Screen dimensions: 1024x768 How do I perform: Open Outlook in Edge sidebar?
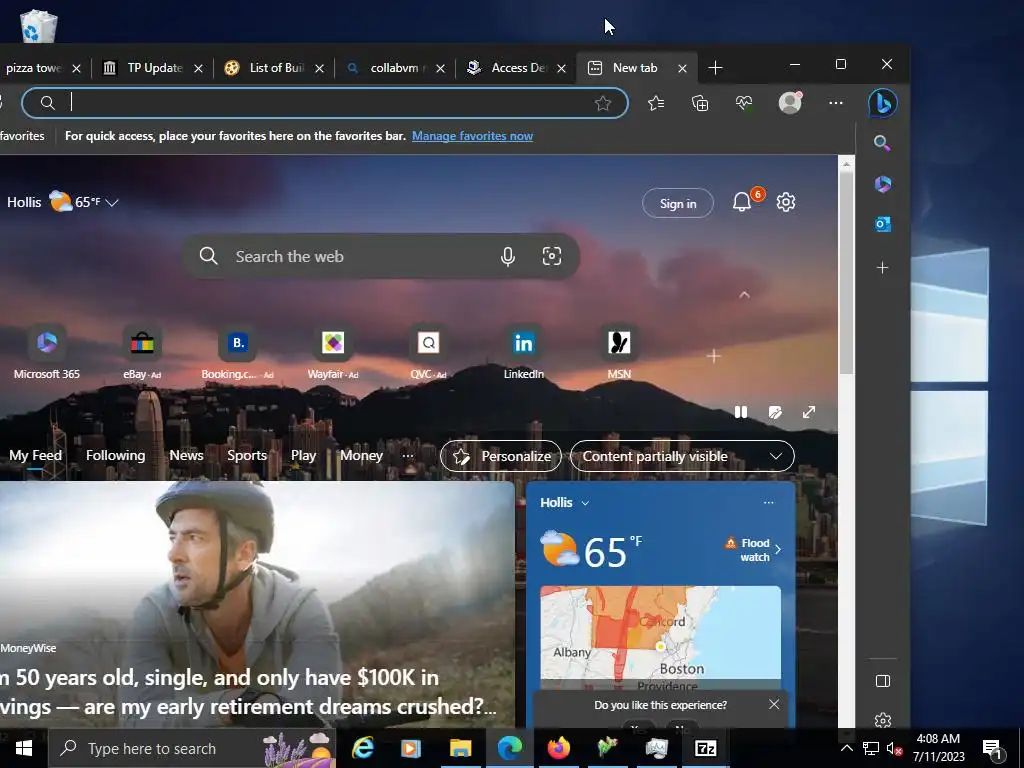point(882,224)
